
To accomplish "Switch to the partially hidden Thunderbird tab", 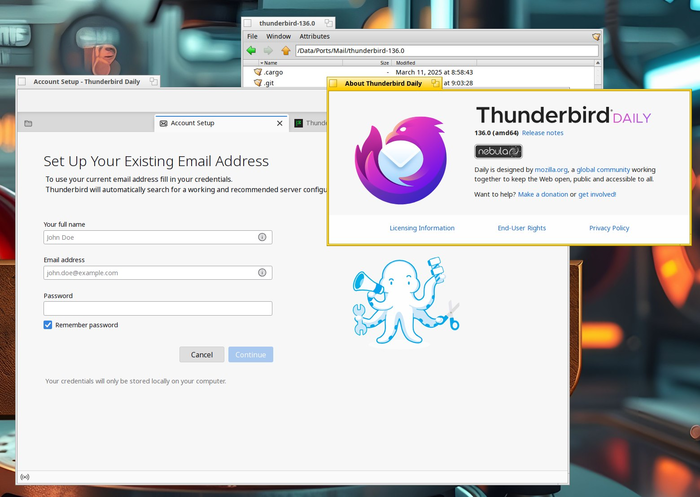I will 309,123.
